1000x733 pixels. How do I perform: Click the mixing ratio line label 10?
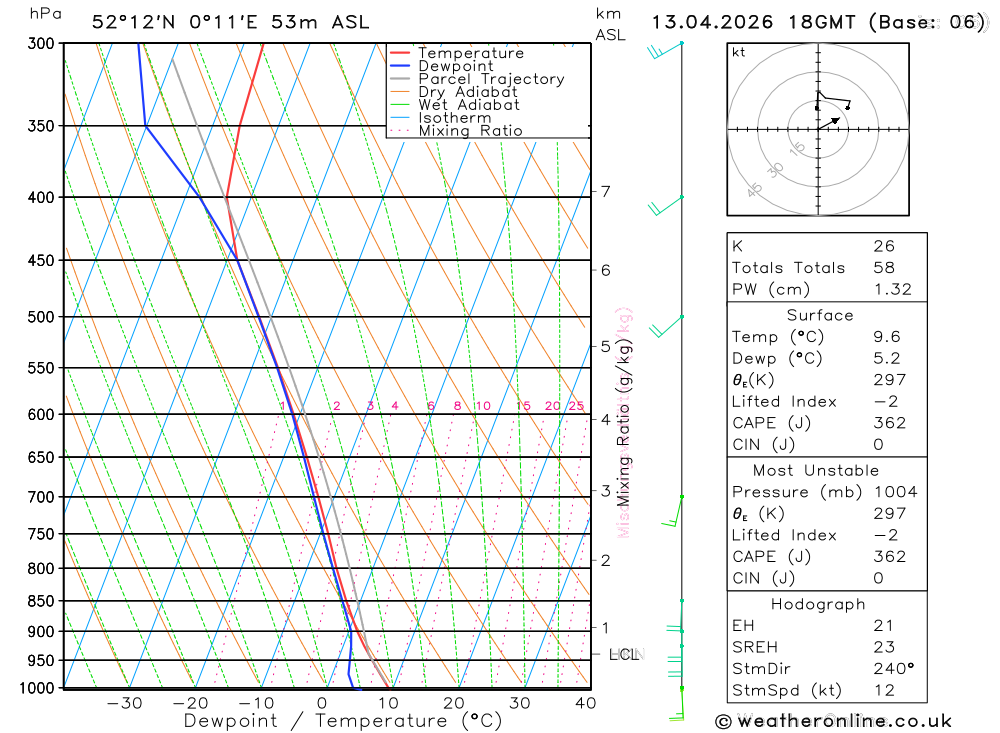coord(483,406)
